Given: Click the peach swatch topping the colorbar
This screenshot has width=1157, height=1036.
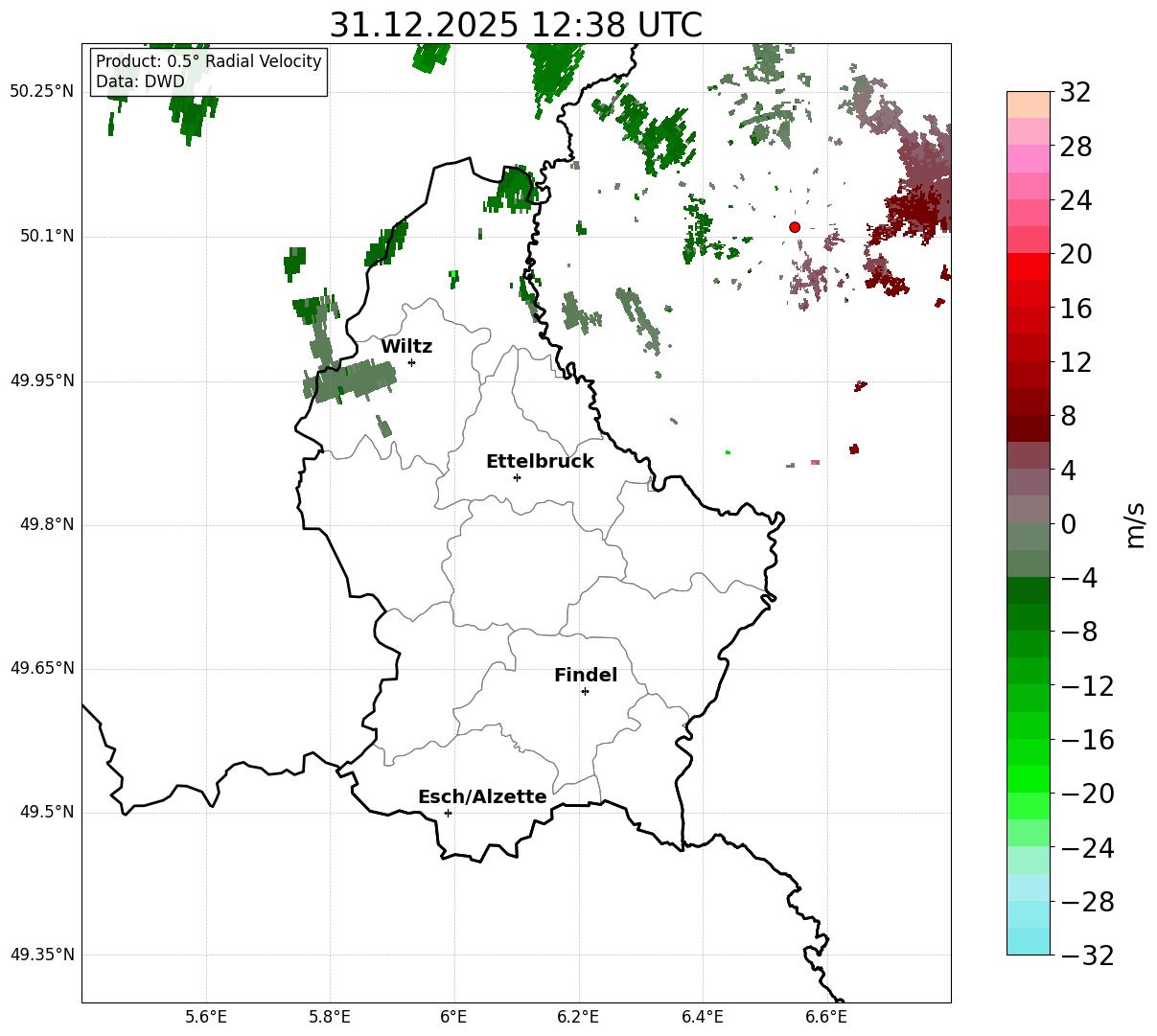Looking at the screenshot, I should (x=1029, y=104).
